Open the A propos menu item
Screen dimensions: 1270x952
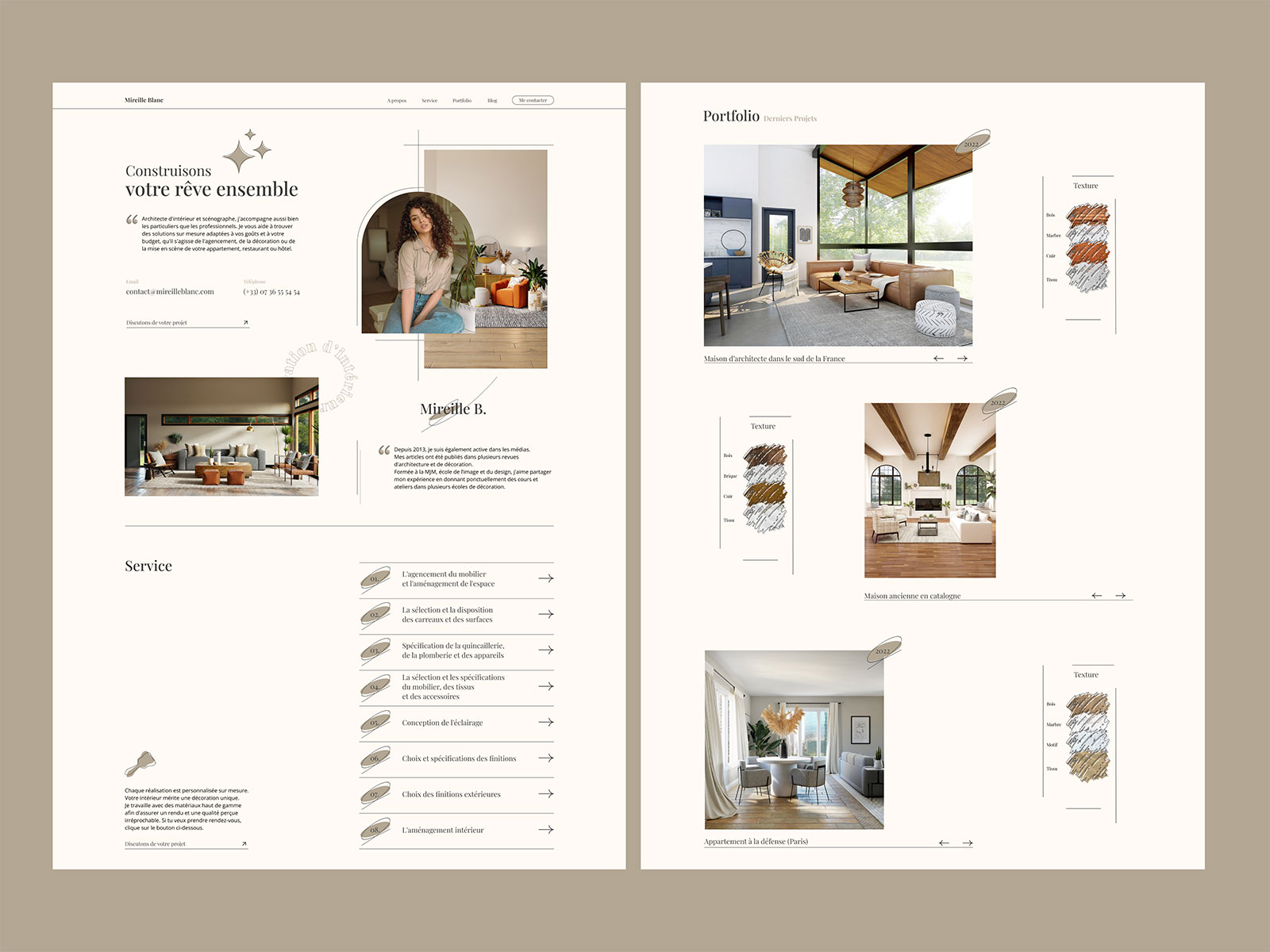point(397,101)
